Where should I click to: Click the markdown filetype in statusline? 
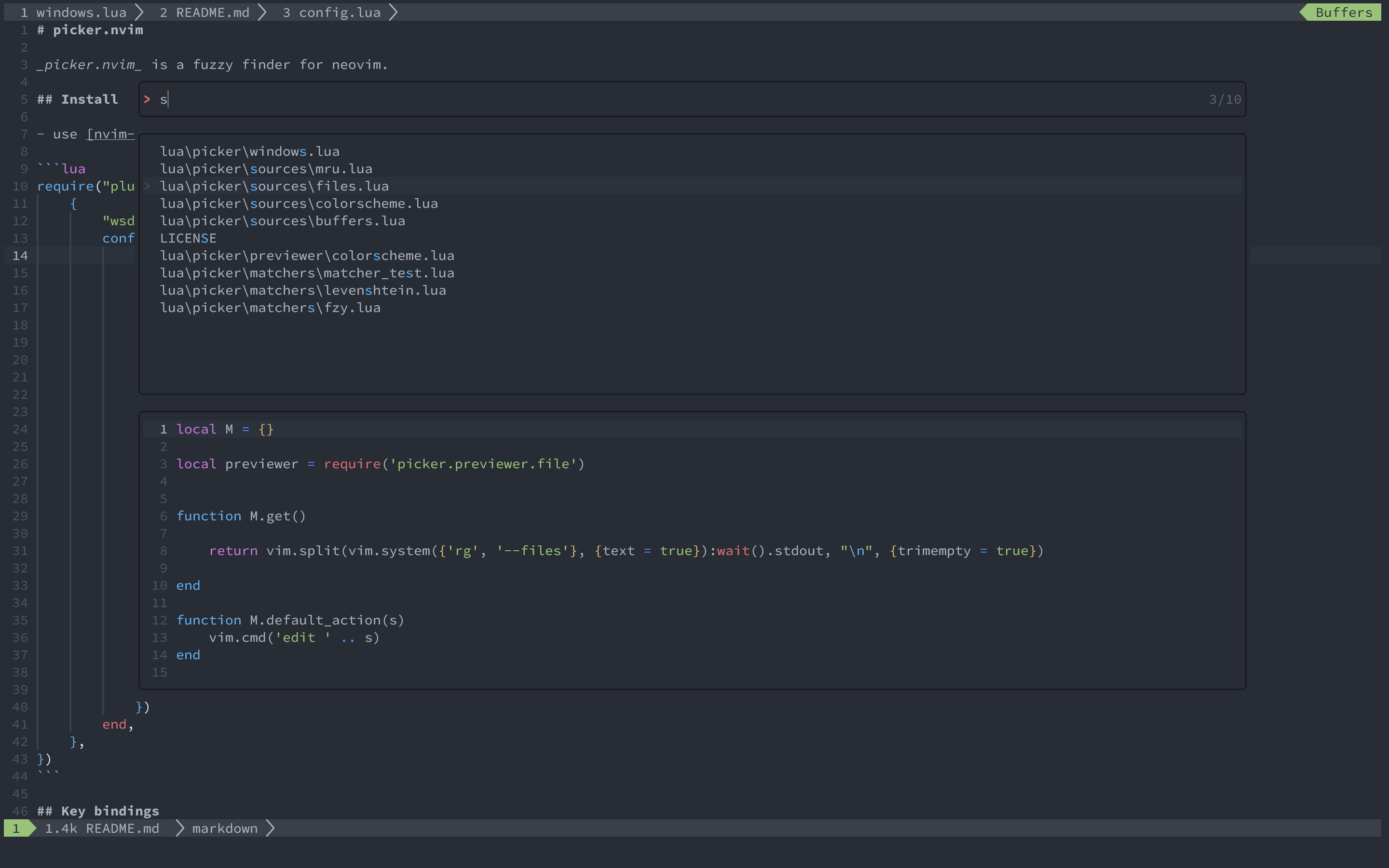224,828
